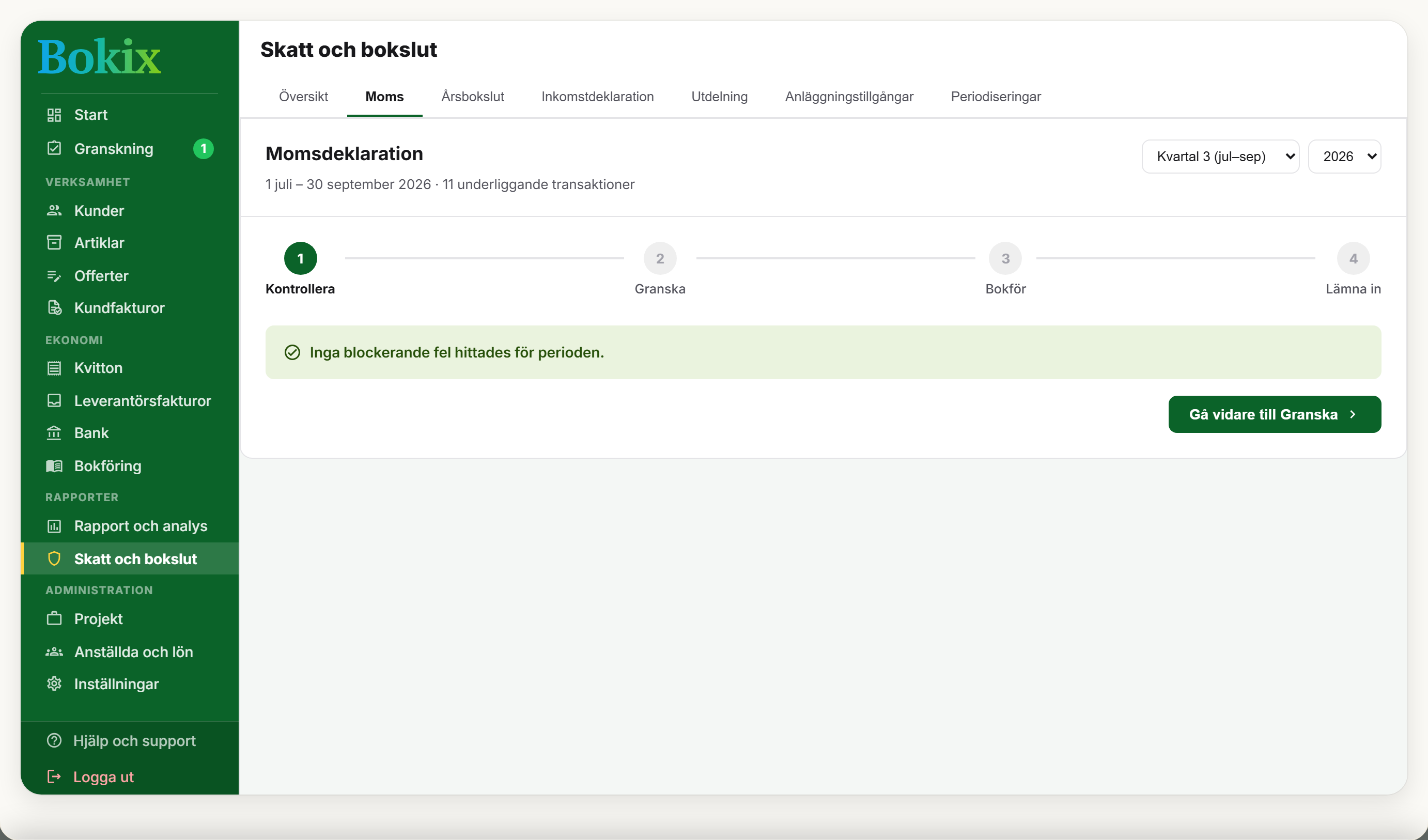Click the Kunder people icon

pos(54,210)
